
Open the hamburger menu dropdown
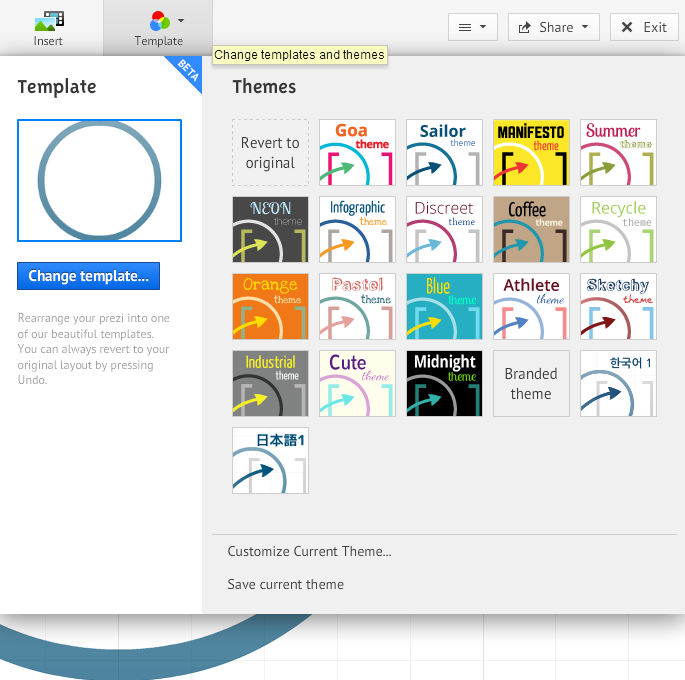click(x=473, y=27)
